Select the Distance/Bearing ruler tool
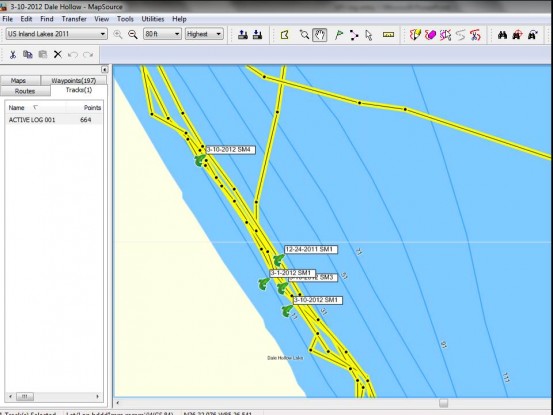The image size is (553, 415). click(x=388, y=35)
